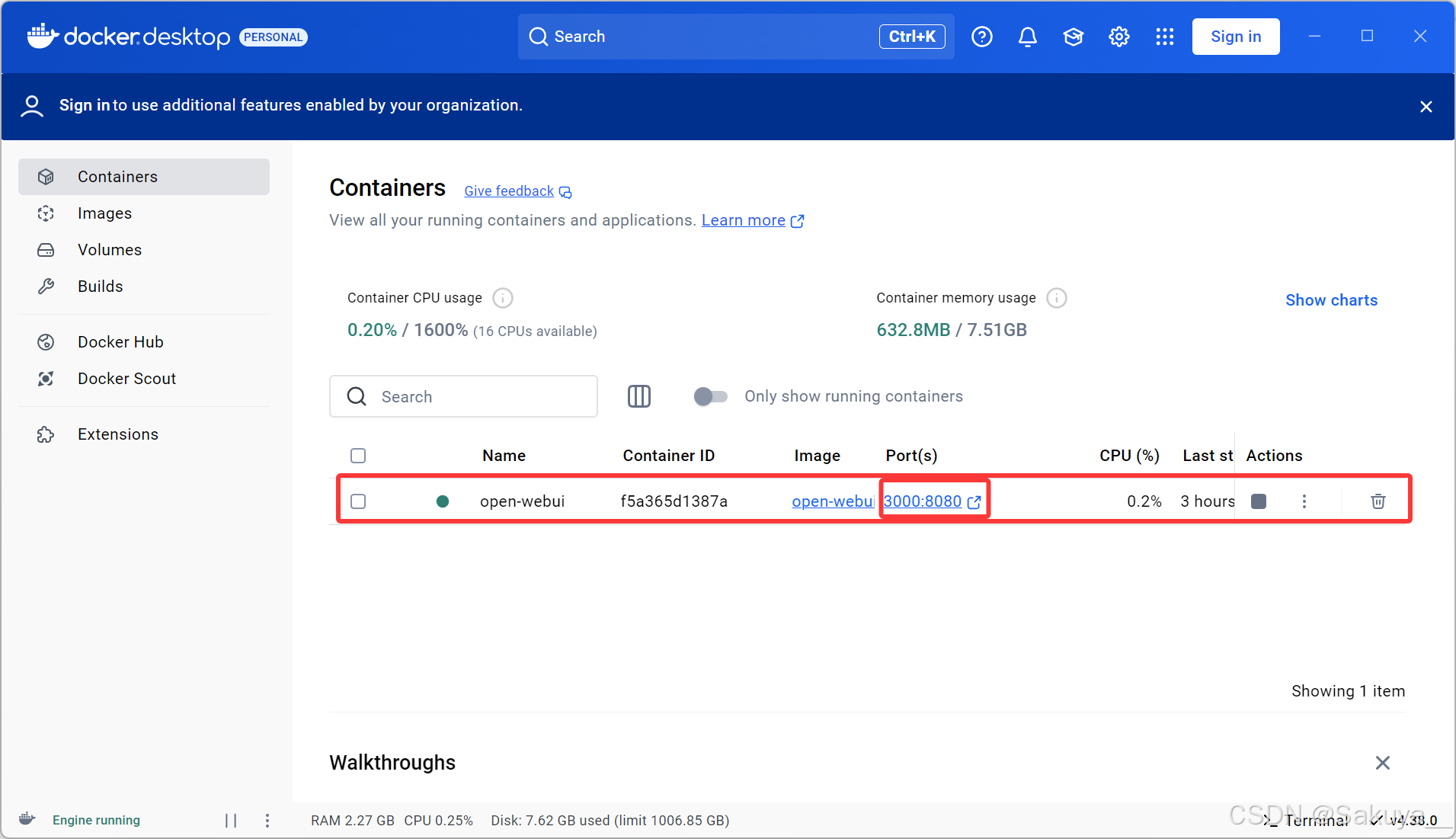Click Show charts
This screenshot has height=839, width=1456.
coord(1332,300)
